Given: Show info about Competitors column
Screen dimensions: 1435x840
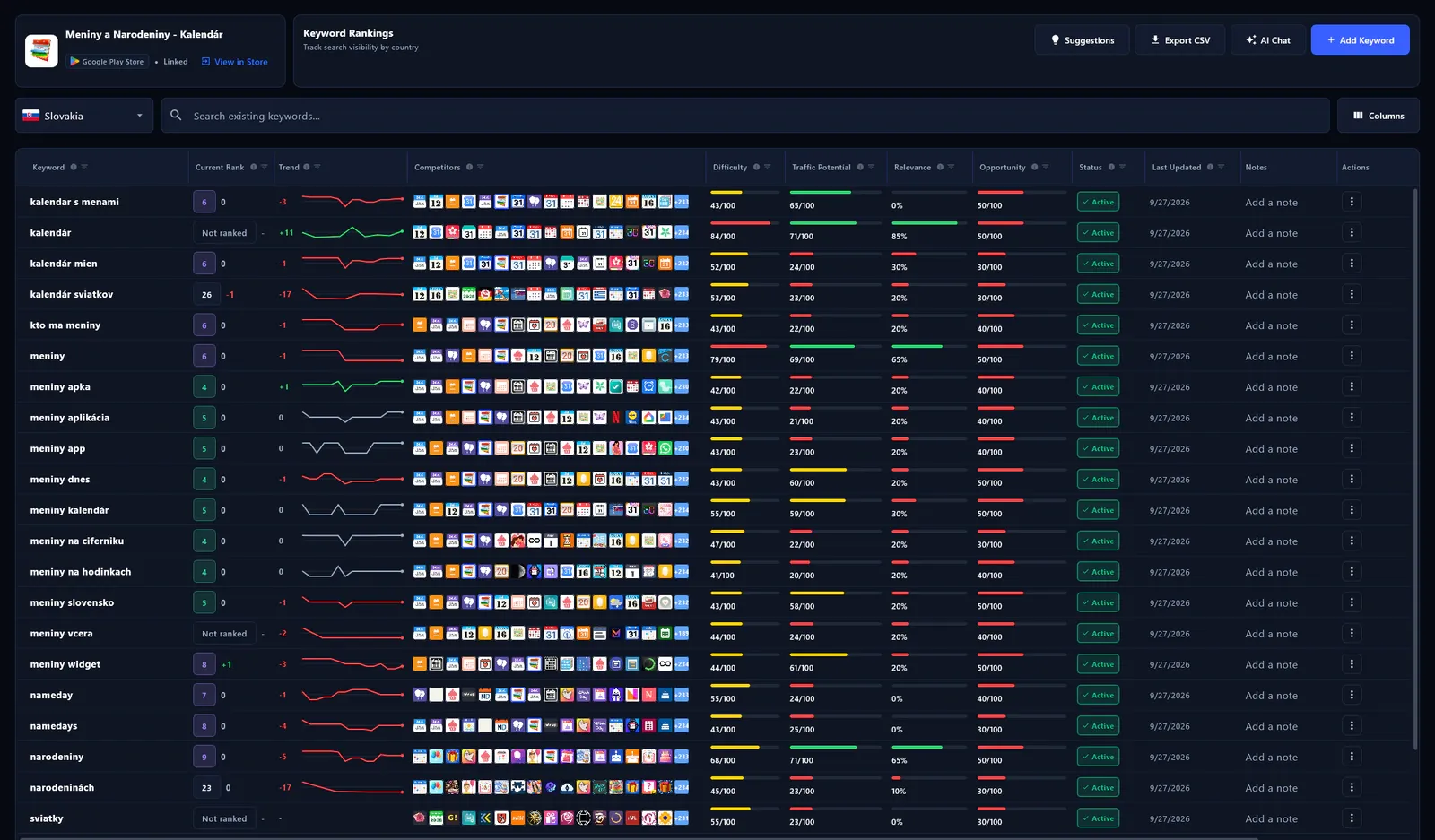Looking at the screenshot, I should click(469, 168).
